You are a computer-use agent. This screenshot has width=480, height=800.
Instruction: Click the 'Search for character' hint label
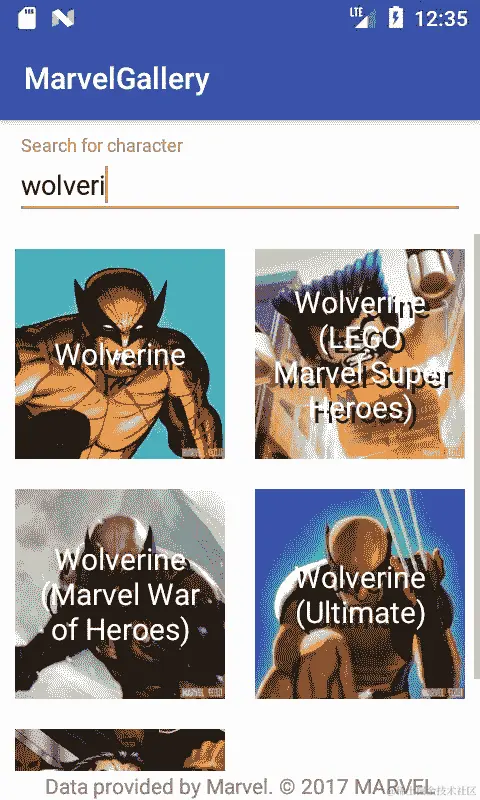pos(102,146)
